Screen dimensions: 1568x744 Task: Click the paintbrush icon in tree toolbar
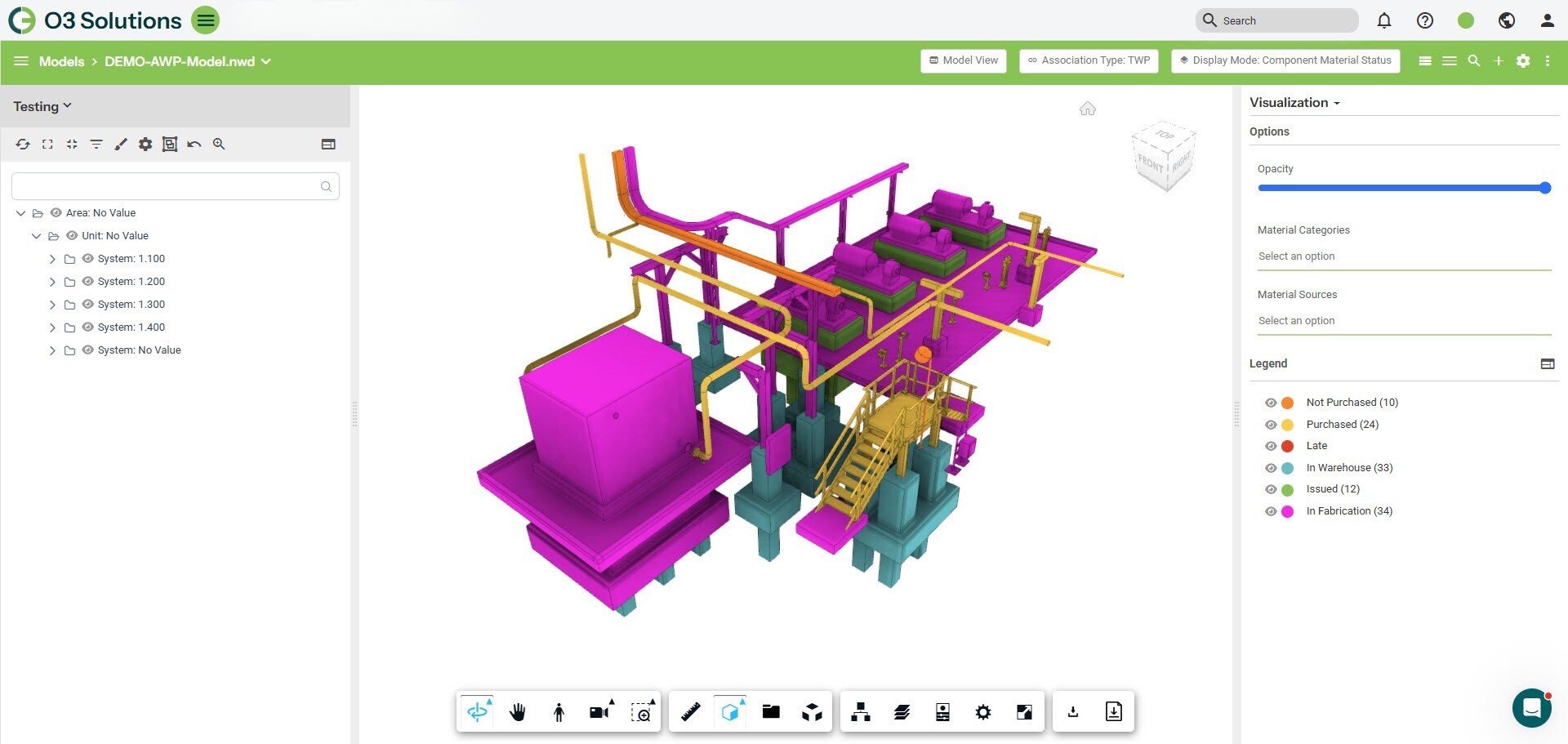(121, 145)
